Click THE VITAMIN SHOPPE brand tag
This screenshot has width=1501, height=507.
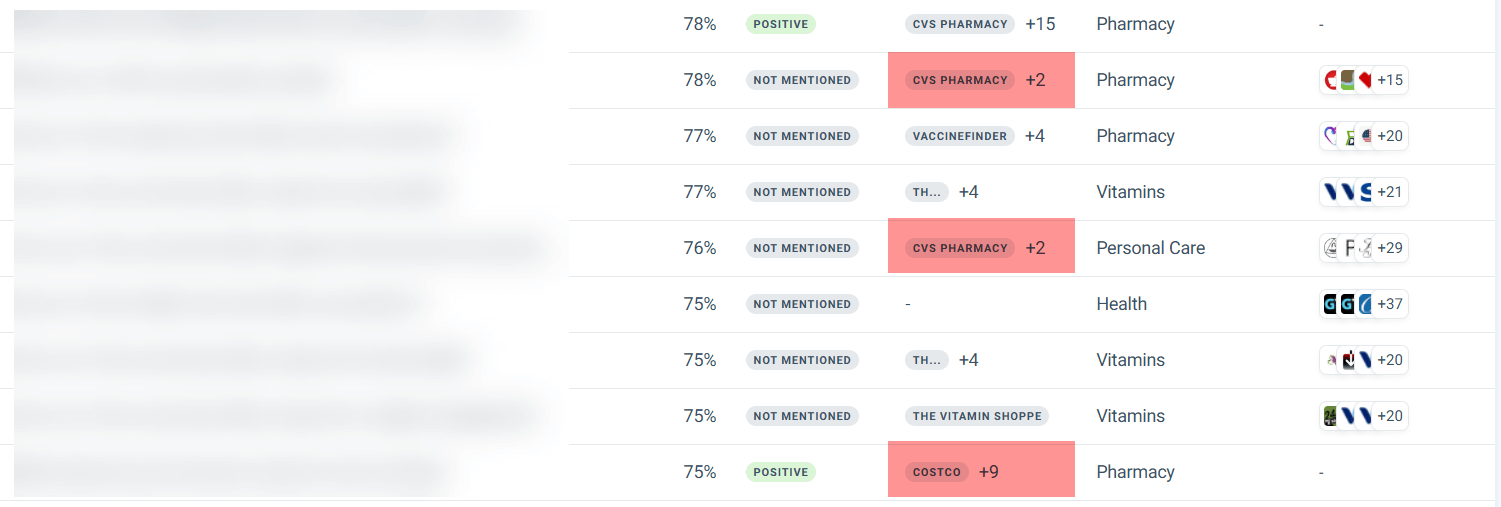coord(977,416)
